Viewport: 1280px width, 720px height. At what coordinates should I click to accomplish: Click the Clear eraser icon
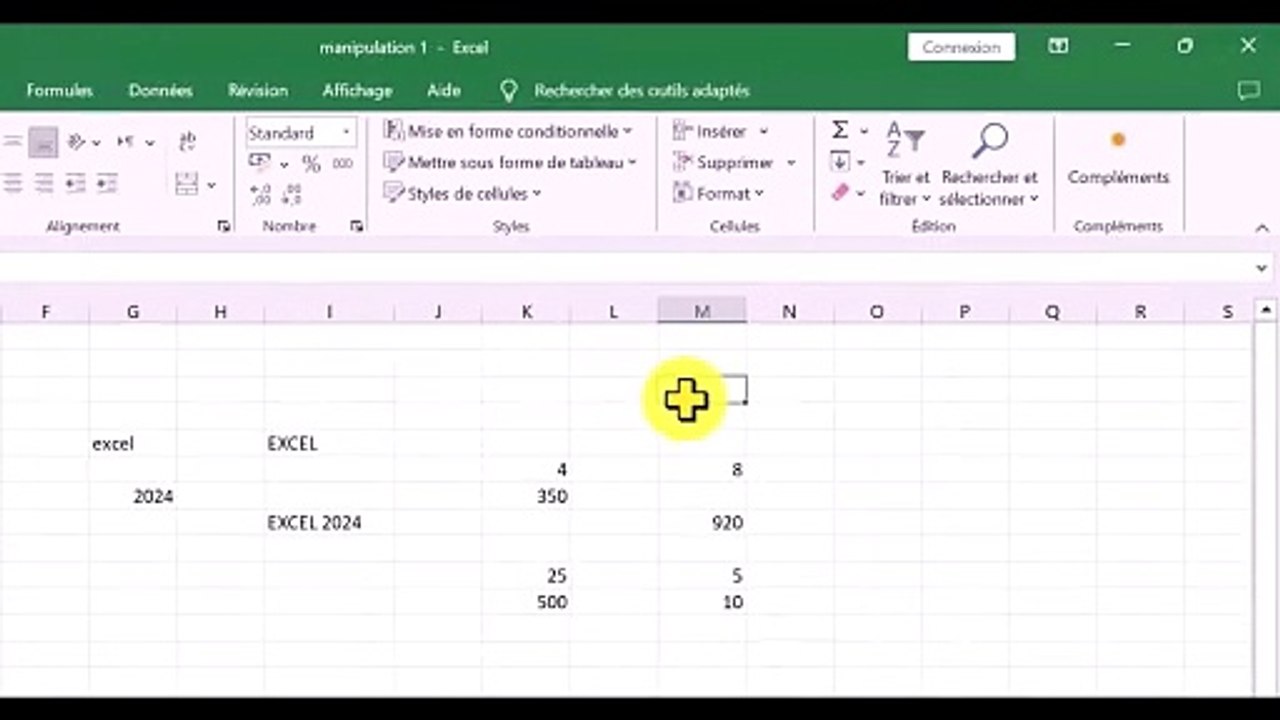(840, 193)
